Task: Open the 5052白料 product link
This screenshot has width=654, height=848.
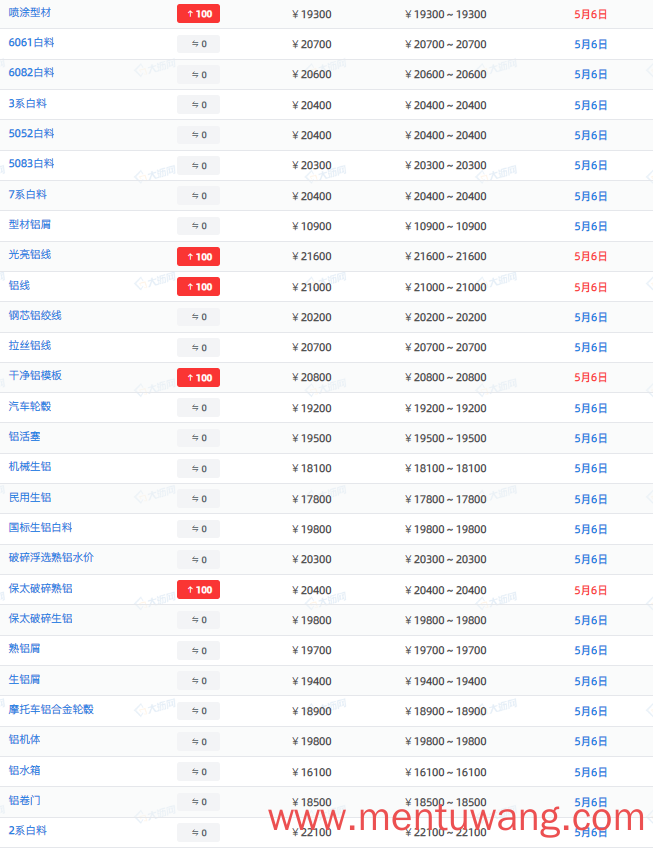Action: pyautogui.click(x=31, y=134)
